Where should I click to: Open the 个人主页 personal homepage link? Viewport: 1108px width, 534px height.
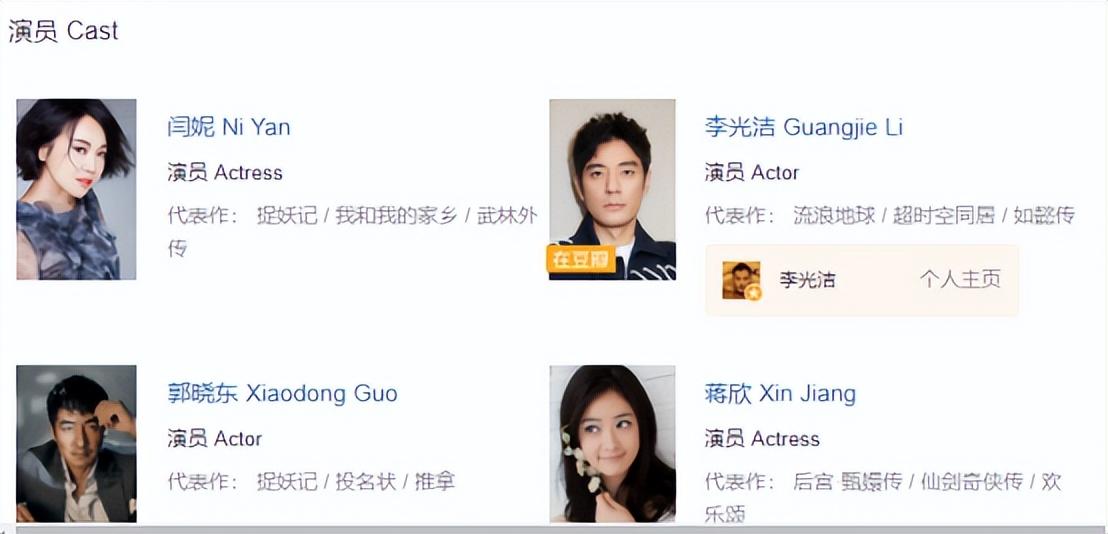coord(960,280)
